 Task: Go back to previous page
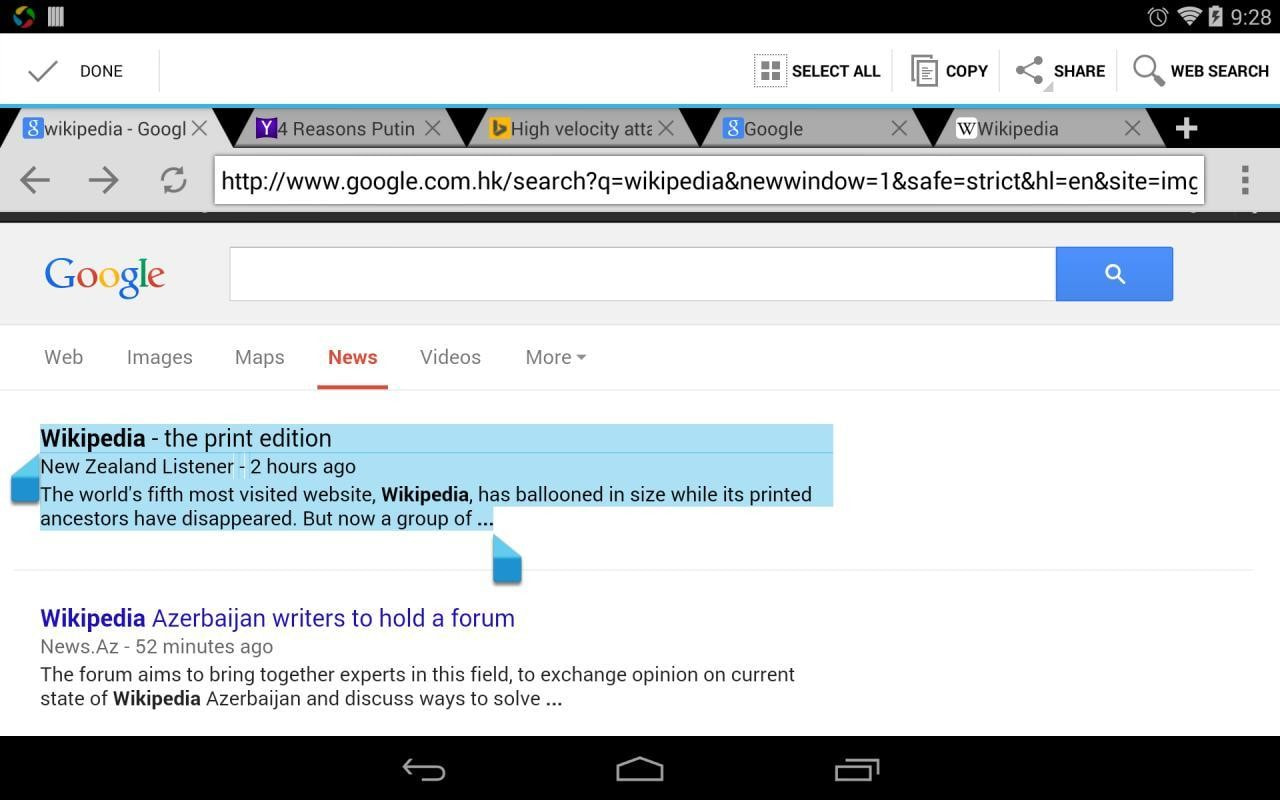click(35, 180)
